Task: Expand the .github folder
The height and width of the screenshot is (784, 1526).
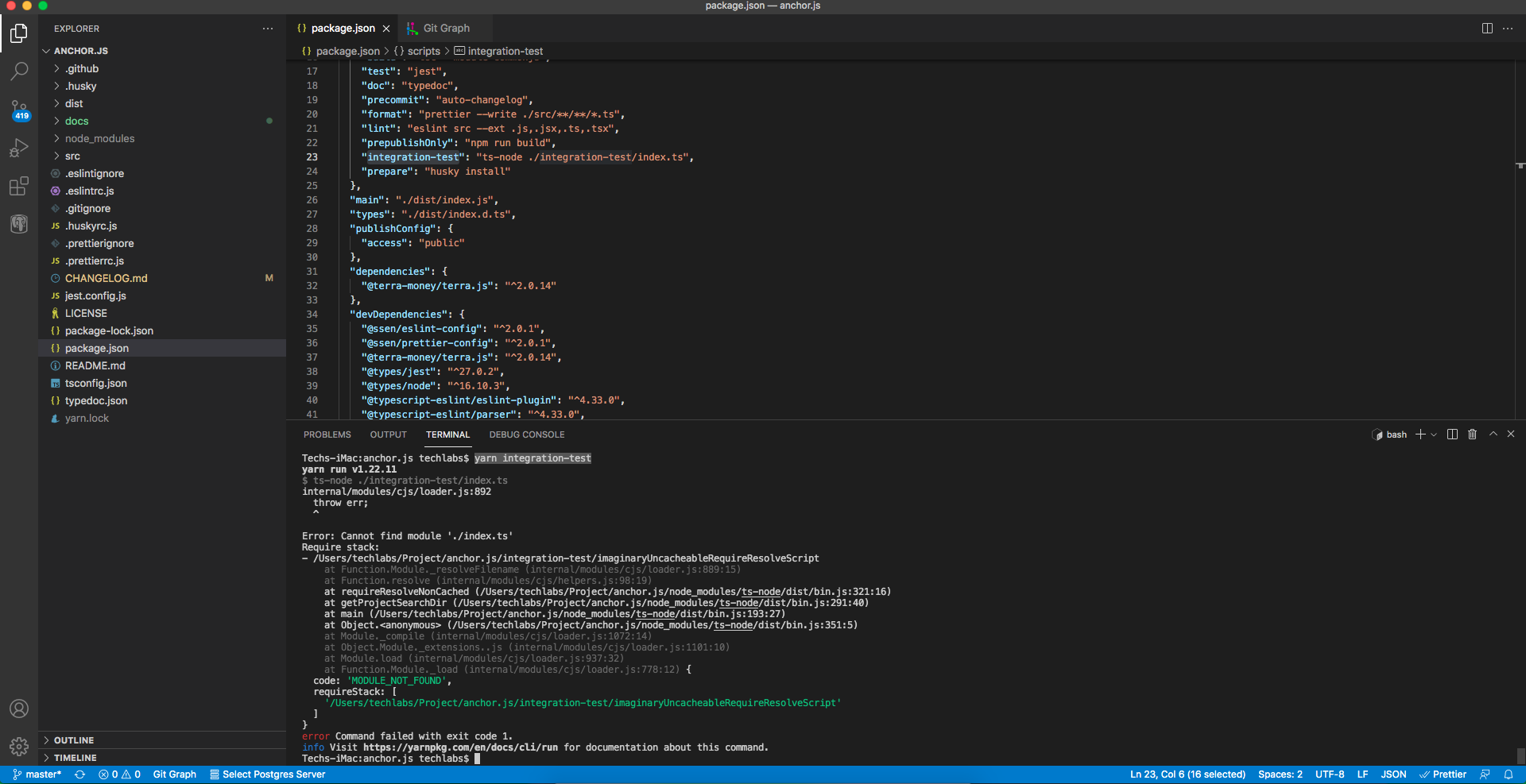Action: [x=162, y=69]
